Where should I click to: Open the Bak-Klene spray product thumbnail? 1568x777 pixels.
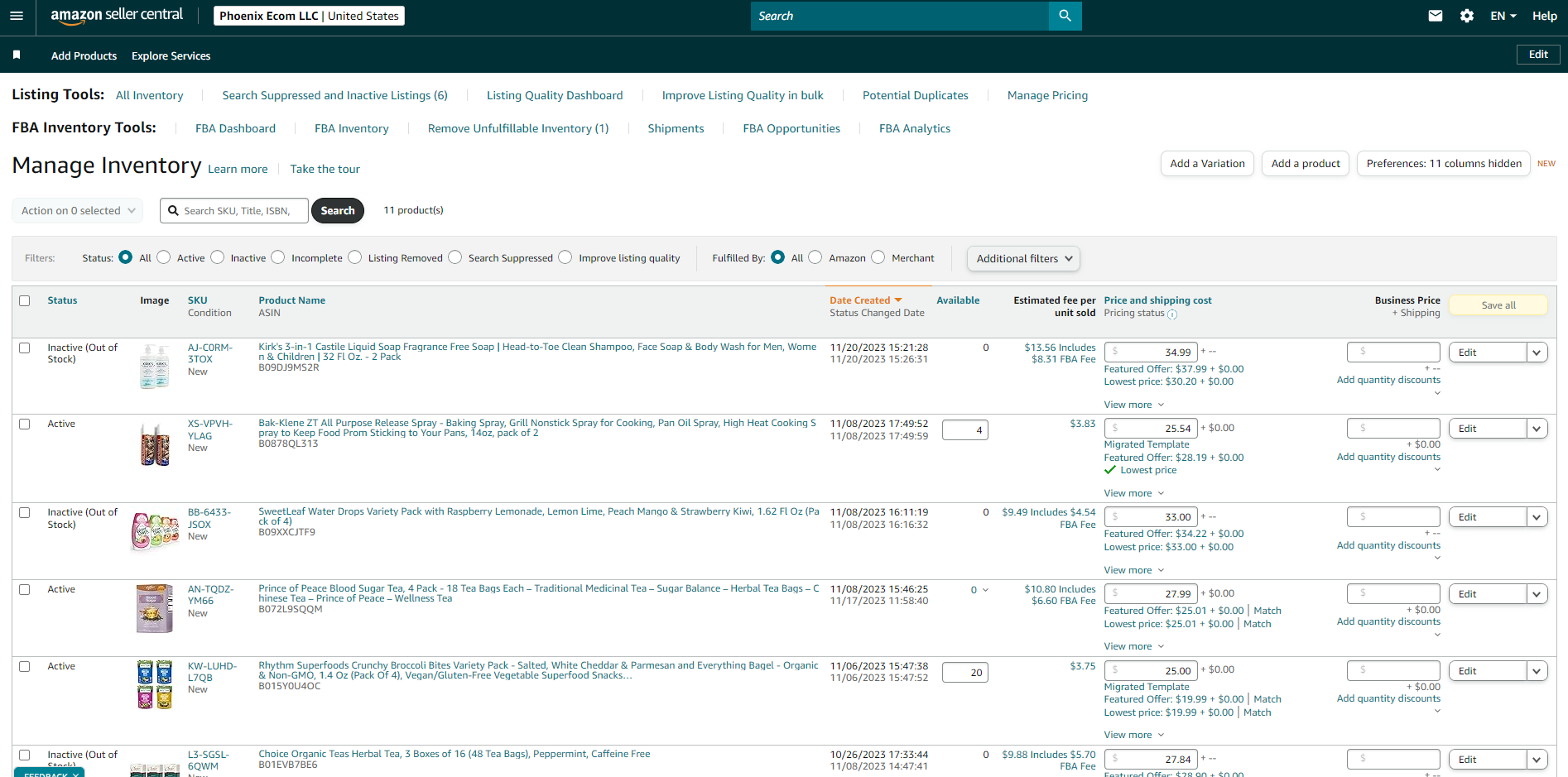pyautogui.click(x=155, y=444)
